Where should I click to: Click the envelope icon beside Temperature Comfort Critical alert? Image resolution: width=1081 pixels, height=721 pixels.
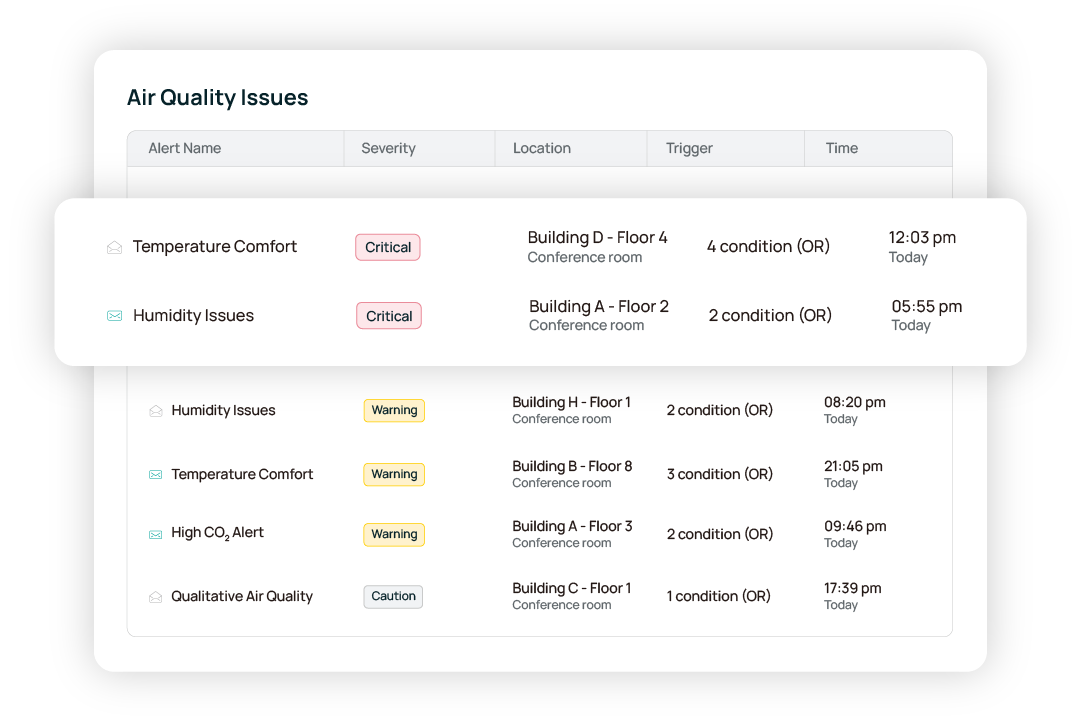115,246
